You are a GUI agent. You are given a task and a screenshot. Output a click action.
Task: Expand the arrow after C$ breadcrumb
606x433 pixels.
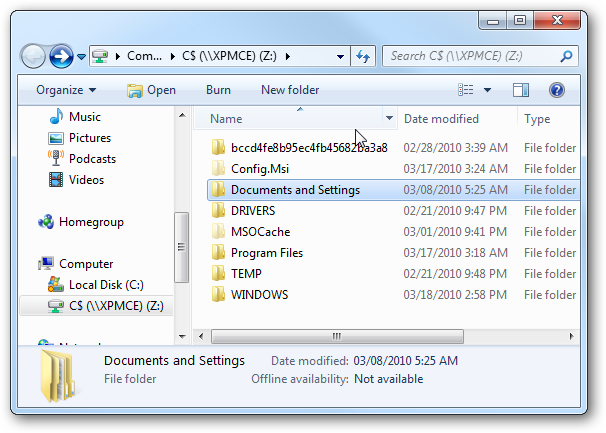coord(288,56)
